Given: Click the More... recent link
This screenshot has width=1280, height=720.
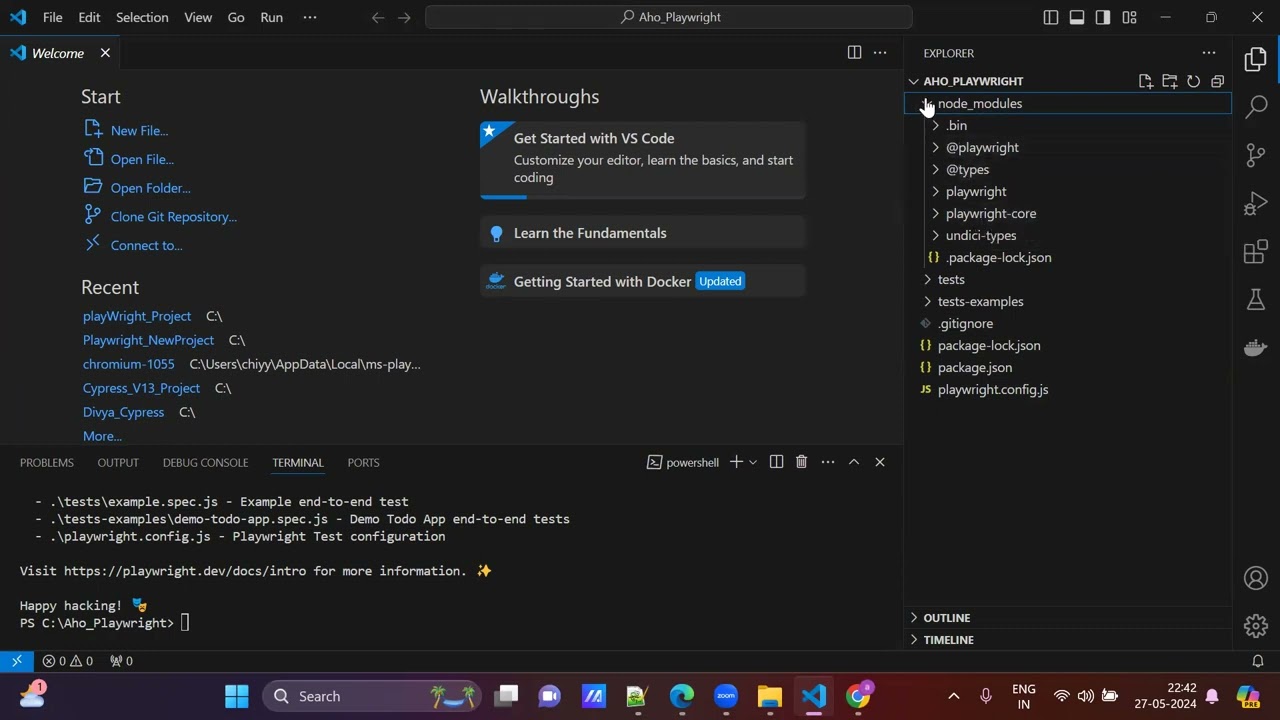Looking at the screenshot, I should tap(102, 436).
